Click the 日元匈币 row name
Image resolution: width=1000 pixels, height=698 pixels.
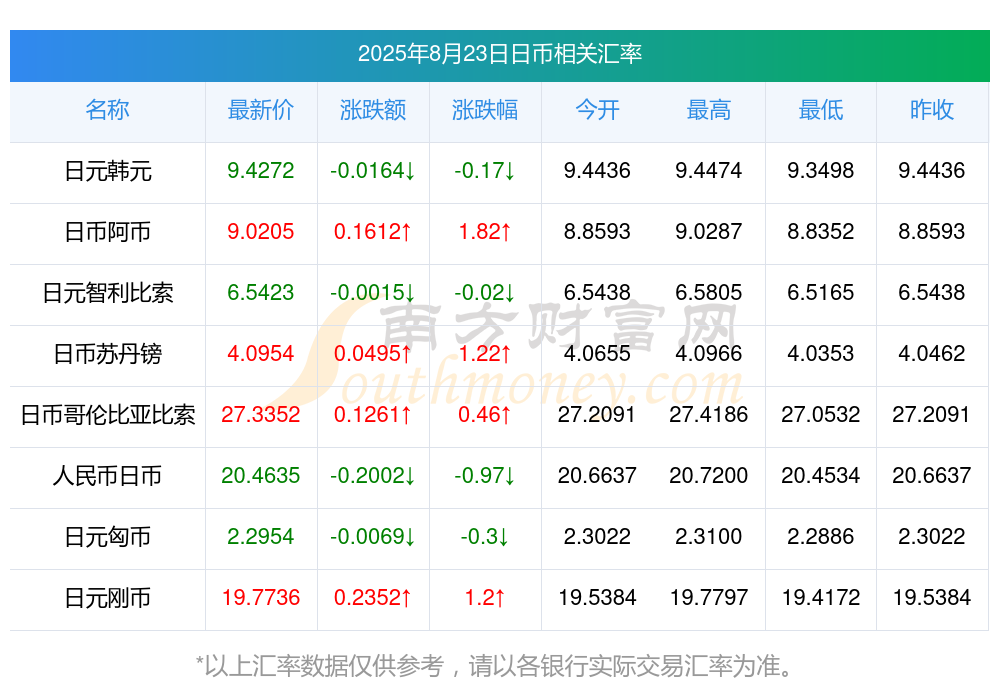(x=108, y=537)
